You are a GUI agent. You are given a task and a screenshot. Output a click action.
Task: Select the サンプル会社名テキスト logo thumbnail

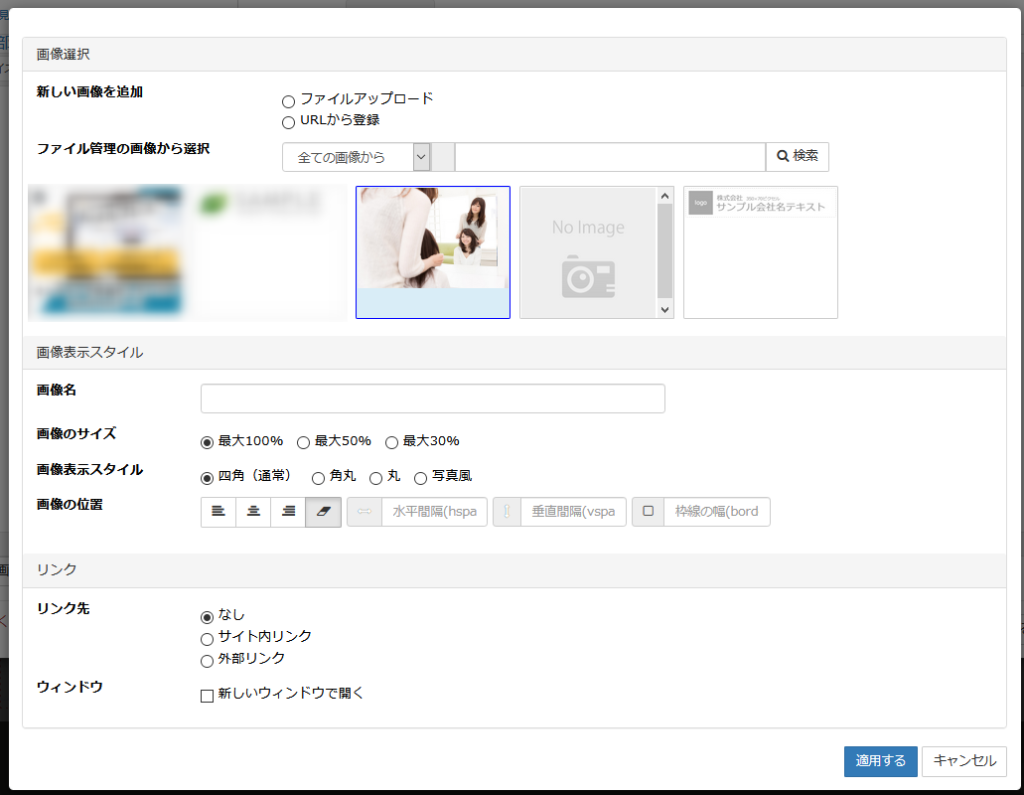pos(760,252)
